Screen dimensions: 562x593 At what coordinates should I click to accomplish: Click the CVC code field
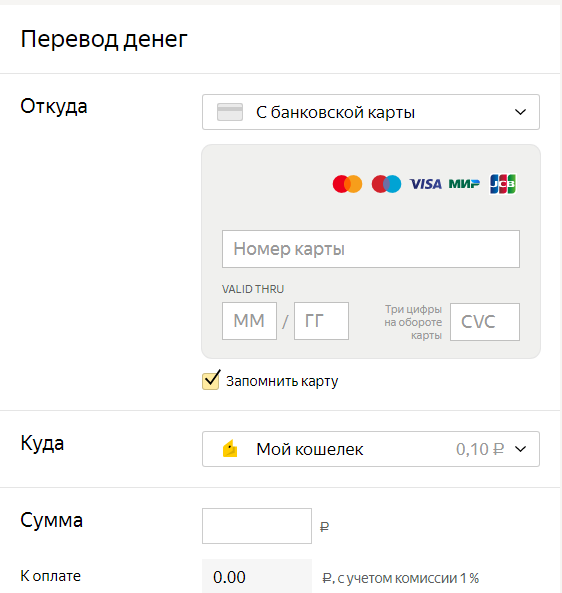point(485,322)
